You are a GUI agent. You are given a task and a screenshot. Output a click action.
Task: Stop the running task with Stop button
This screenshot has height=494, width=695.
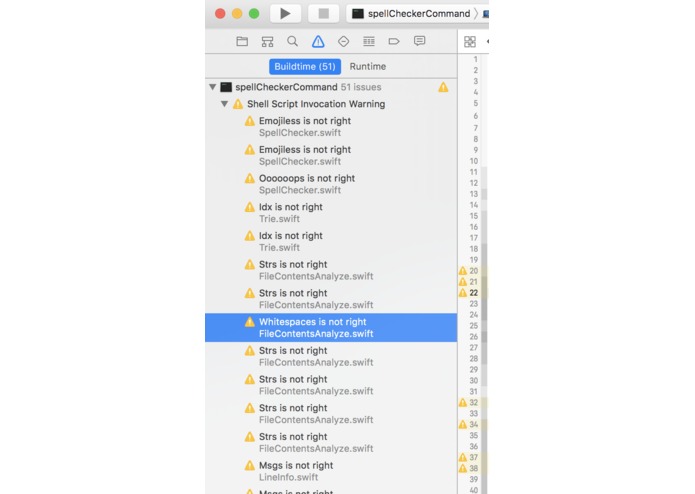click(324, 13)
